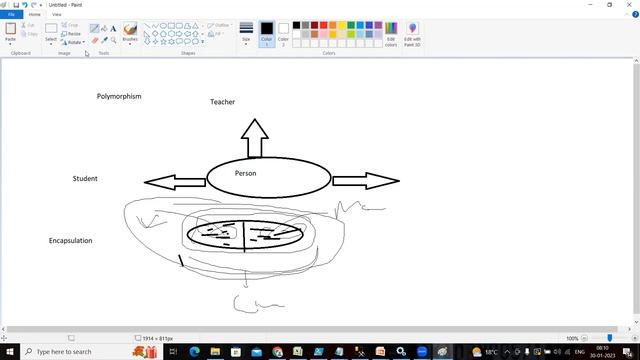Ribbon minimize chevron arrow
The width and height of the screenshot is (640, 360).
coord(627,14)
